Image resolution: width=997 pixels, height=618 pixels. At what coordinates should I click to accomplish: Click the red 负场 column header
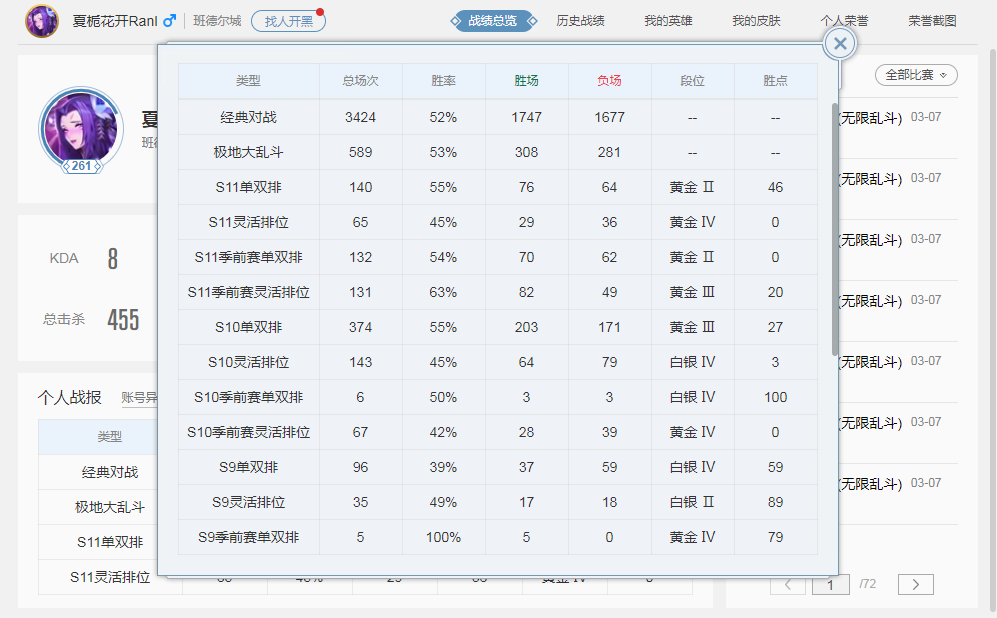click(609, 81)
